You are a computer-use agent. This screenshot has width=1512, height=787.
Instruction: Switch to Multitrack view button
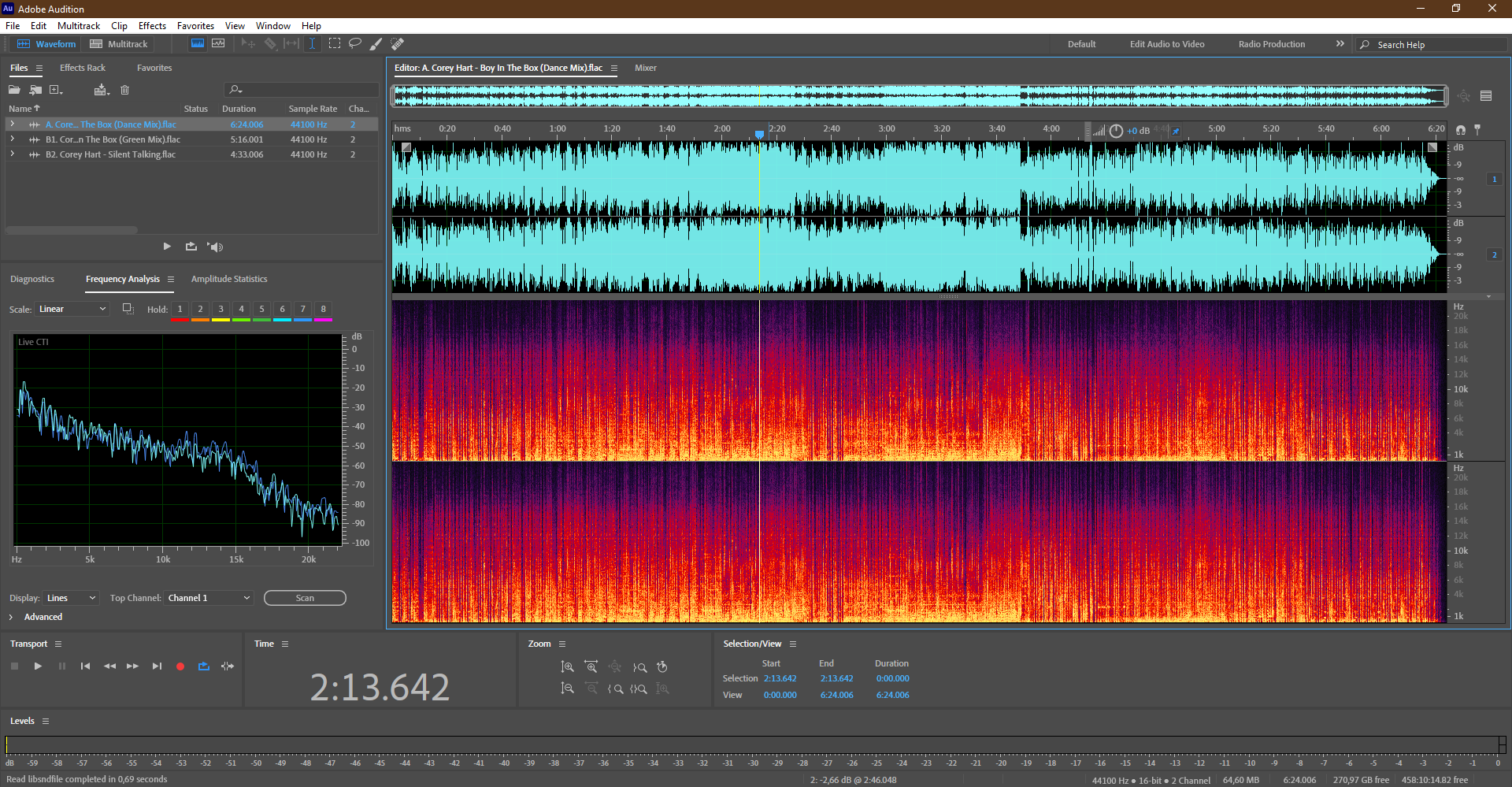click(119, 44)
